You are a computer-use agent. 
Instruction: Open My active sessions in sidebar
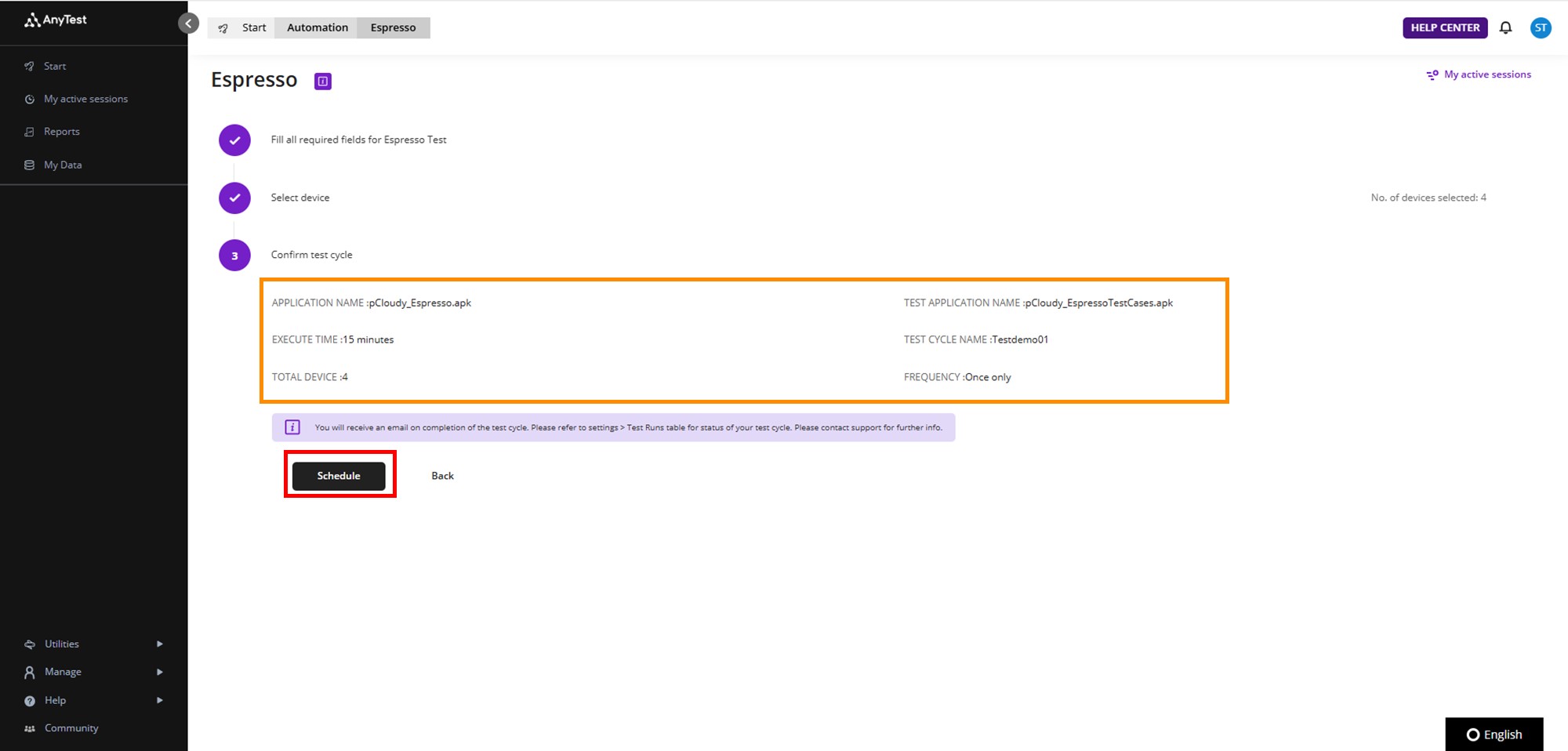coord(85,99)
